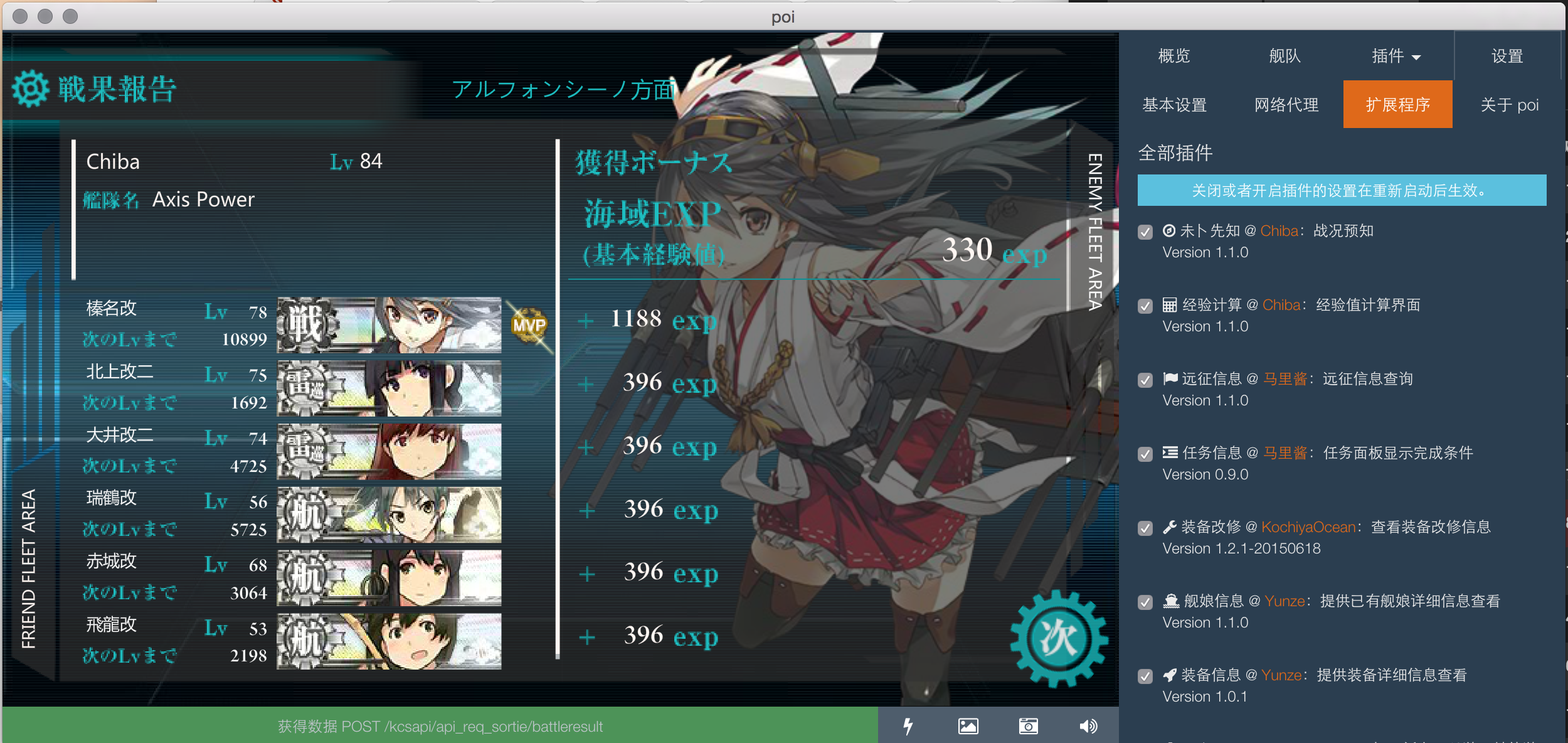Viewport: 1568px width, 743px height.
Task: Disable the 未卜先知 plugin checkbox
Action: pos(1145,232)
